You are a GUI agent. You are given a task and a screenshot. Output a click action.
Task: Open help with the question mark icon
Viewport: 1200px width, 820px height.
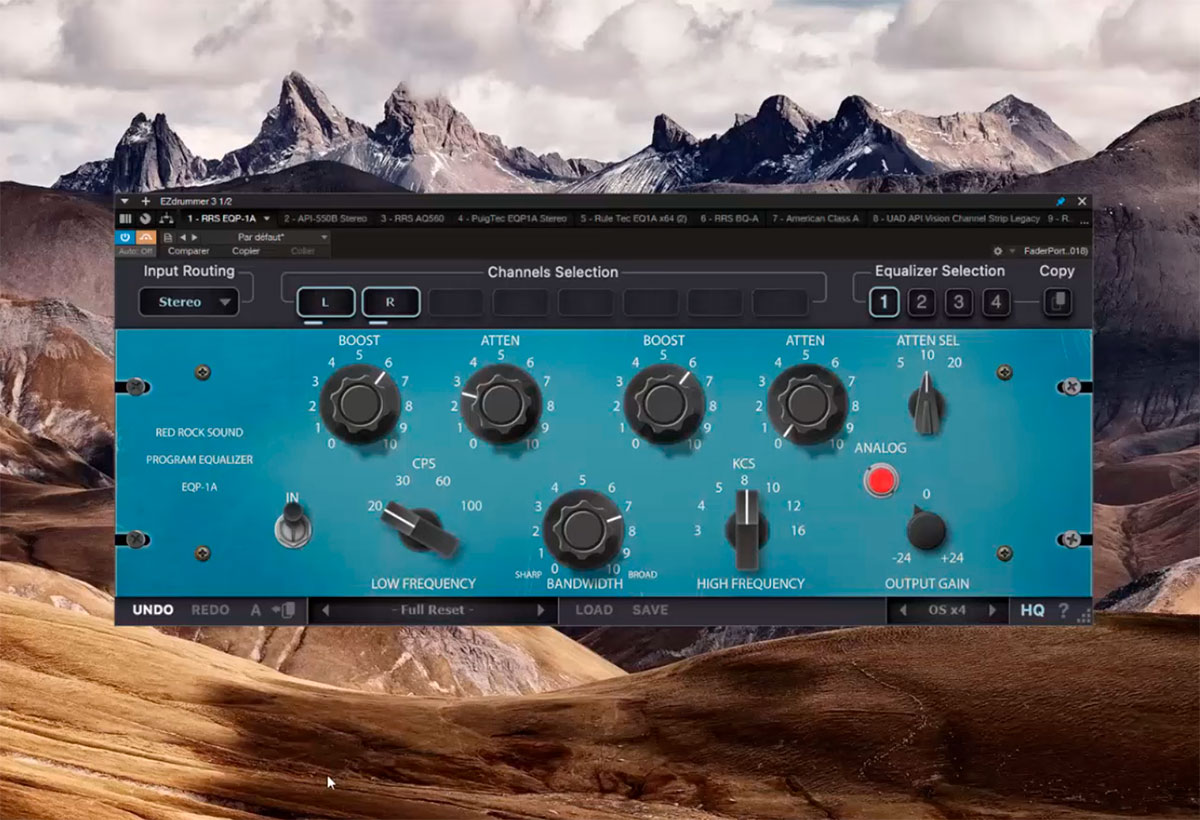1063,610
